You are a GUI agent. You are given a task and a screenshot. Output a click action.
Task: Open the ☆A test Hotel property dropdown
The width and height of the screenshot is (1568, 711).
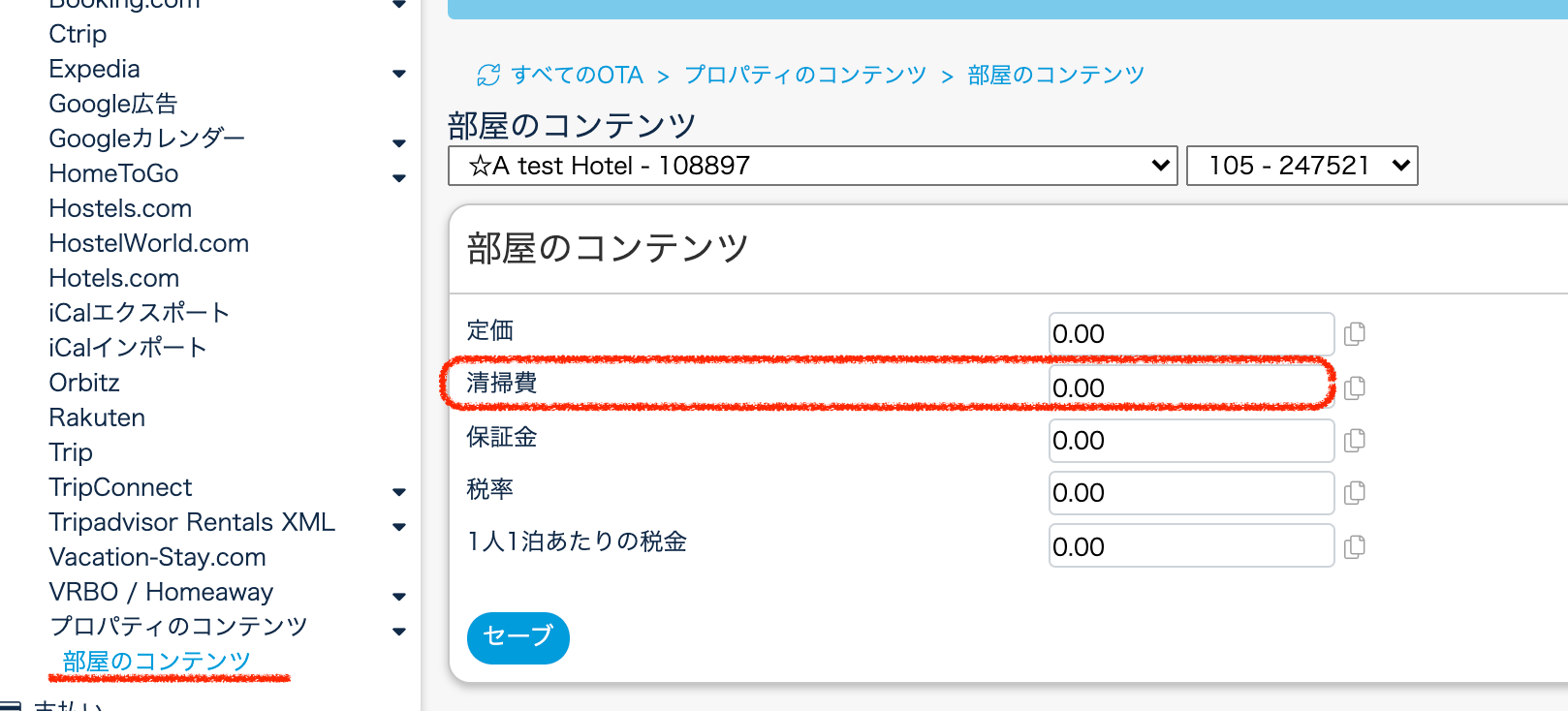pos(812,166)
